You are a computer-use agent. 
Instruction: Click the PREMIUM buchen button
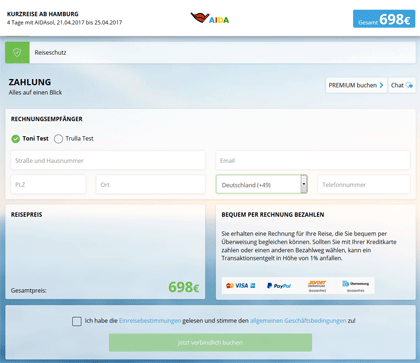(x=356, y=85)
